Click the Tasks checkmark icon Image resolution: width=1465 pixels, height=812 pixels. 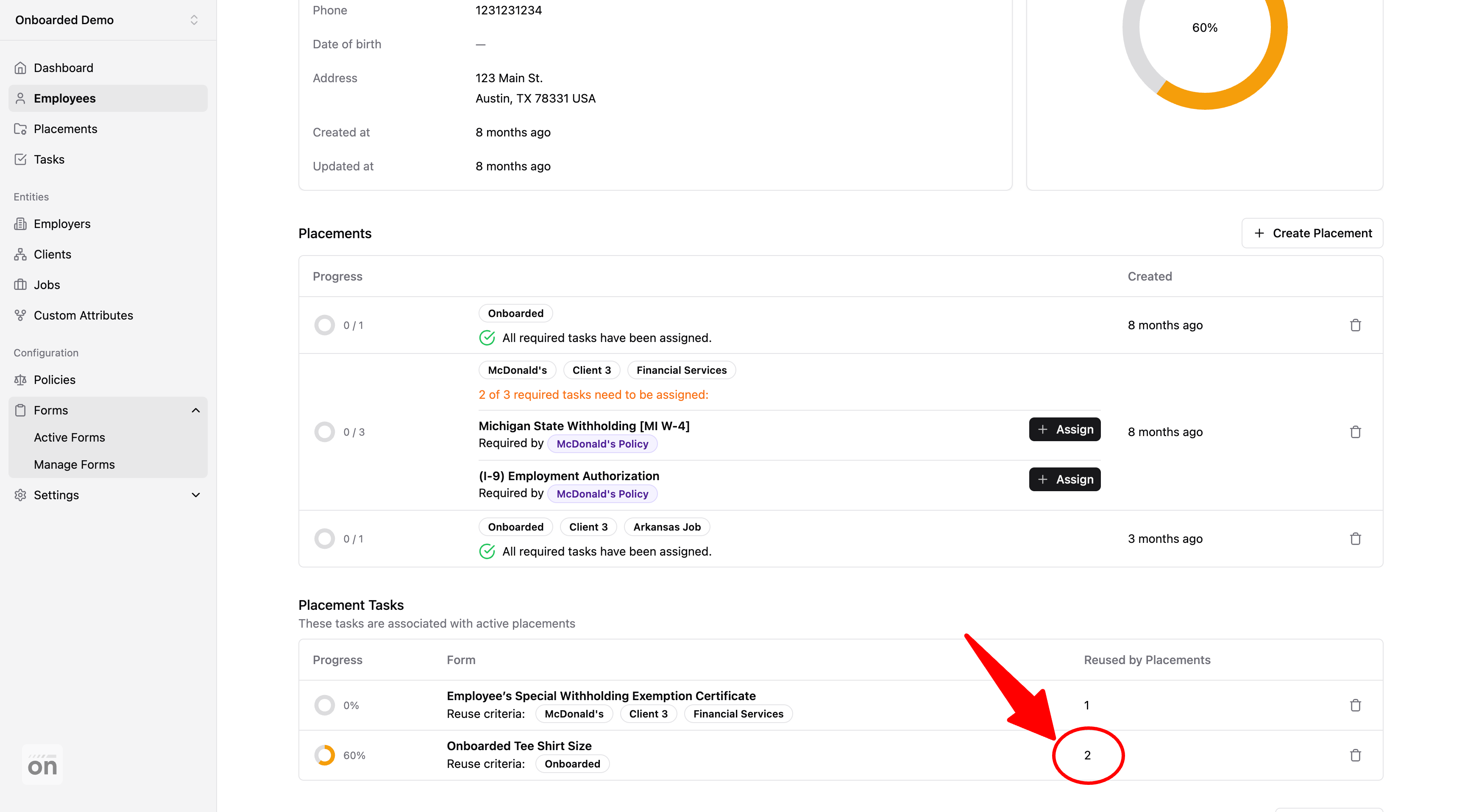[20, 159]
